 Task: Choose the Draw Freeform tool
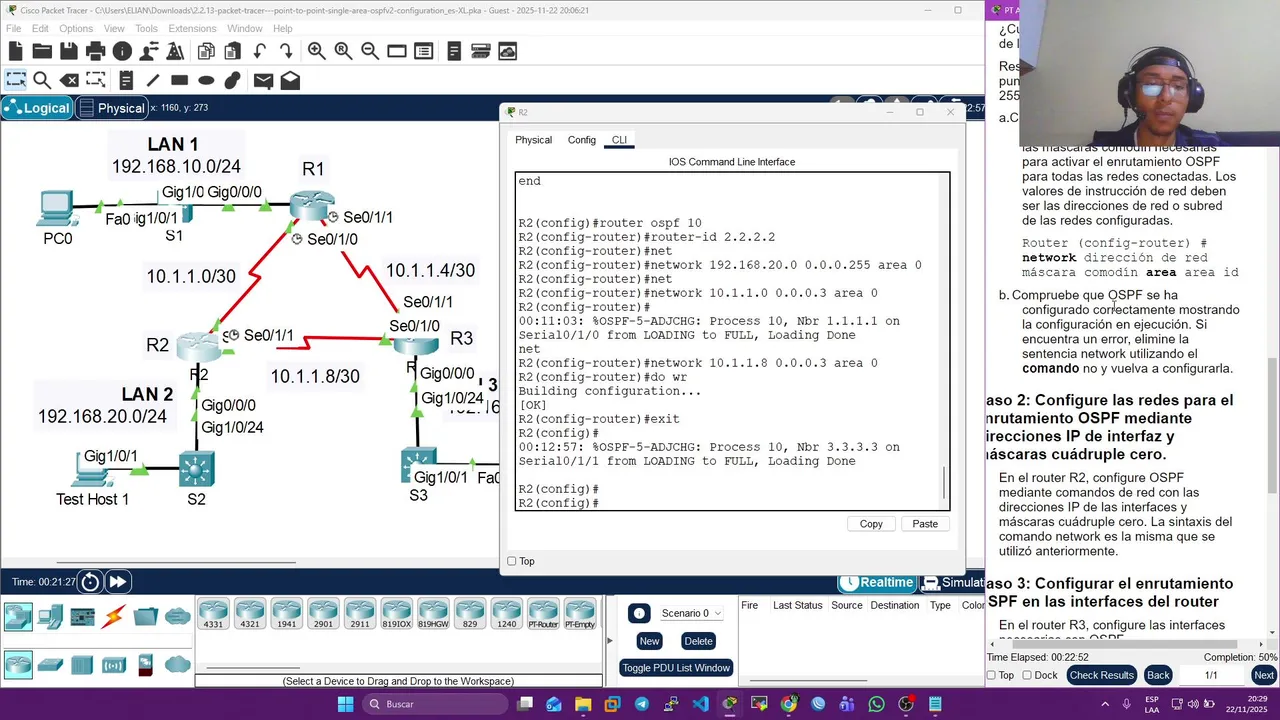click(x=233, y=80)
